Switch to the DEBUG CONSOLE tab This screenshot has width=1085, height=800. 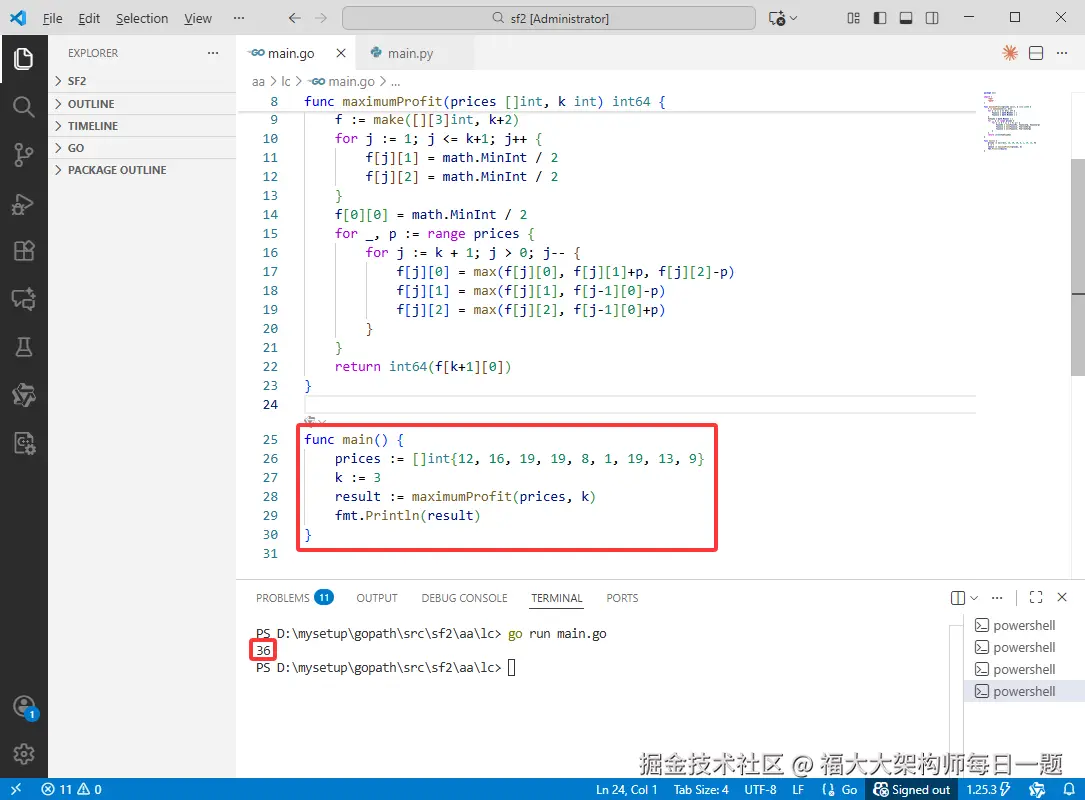[x=464, y=598]
